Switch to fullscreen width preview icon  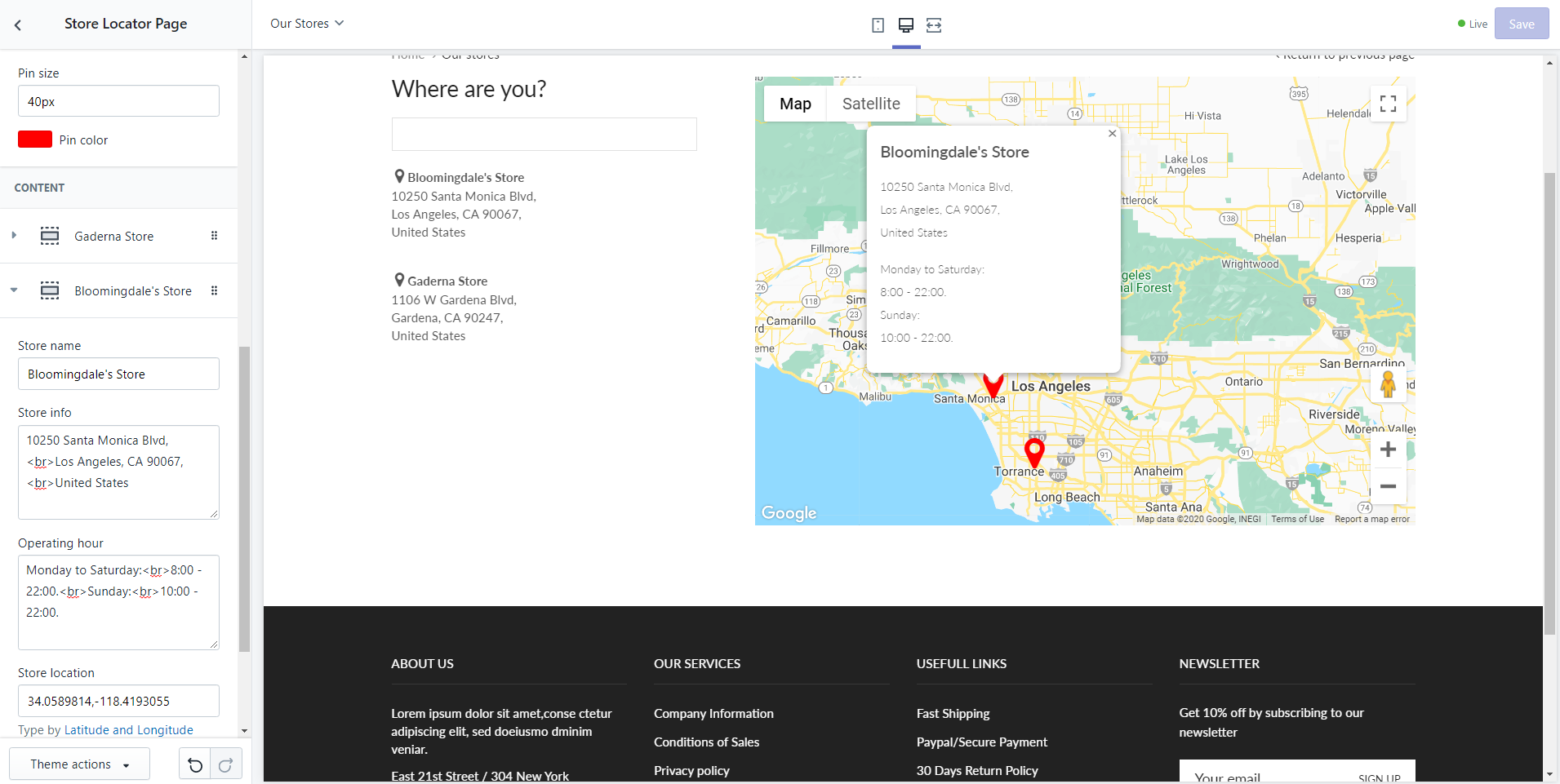coord(934,25)
